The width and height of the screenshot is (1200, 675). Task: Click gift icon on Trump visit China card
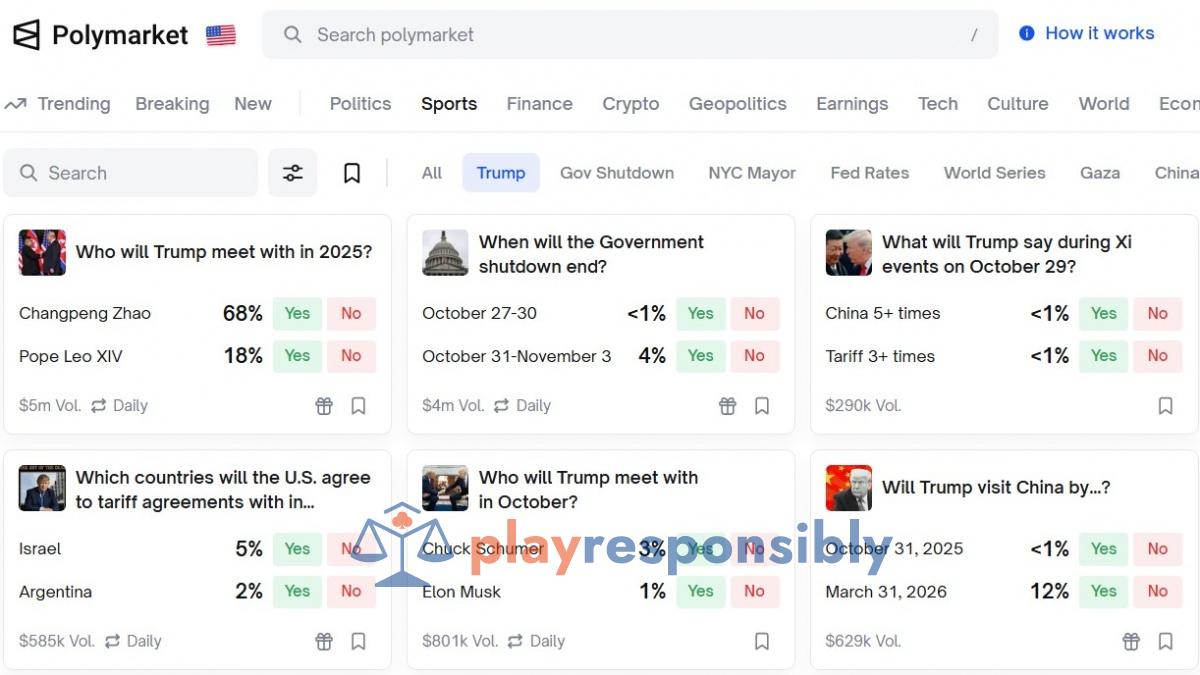(1131, 641)
